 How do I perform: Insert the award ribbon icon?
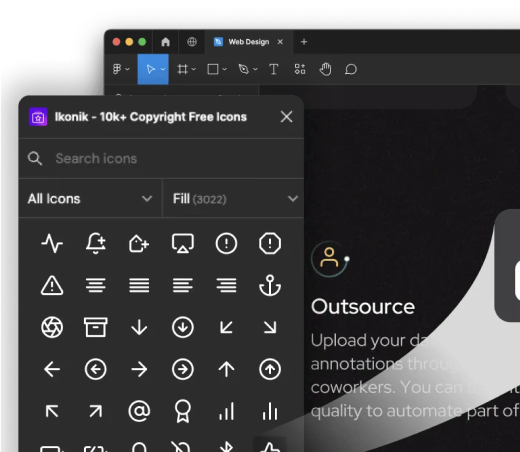183,411
